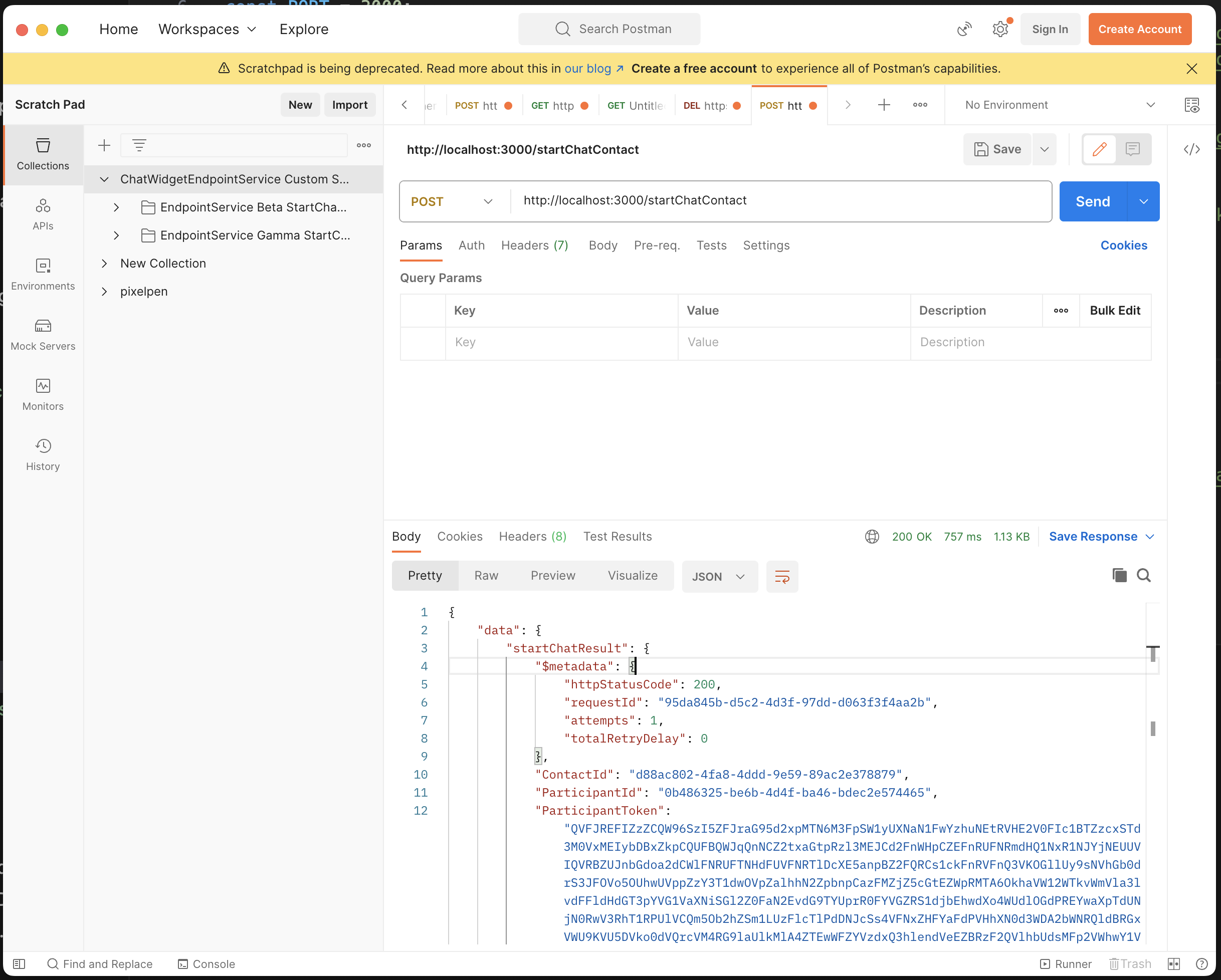This screenshot has width=1221, height=980.
Task: Open the environment quick look icon
Action: point(1192,105)
